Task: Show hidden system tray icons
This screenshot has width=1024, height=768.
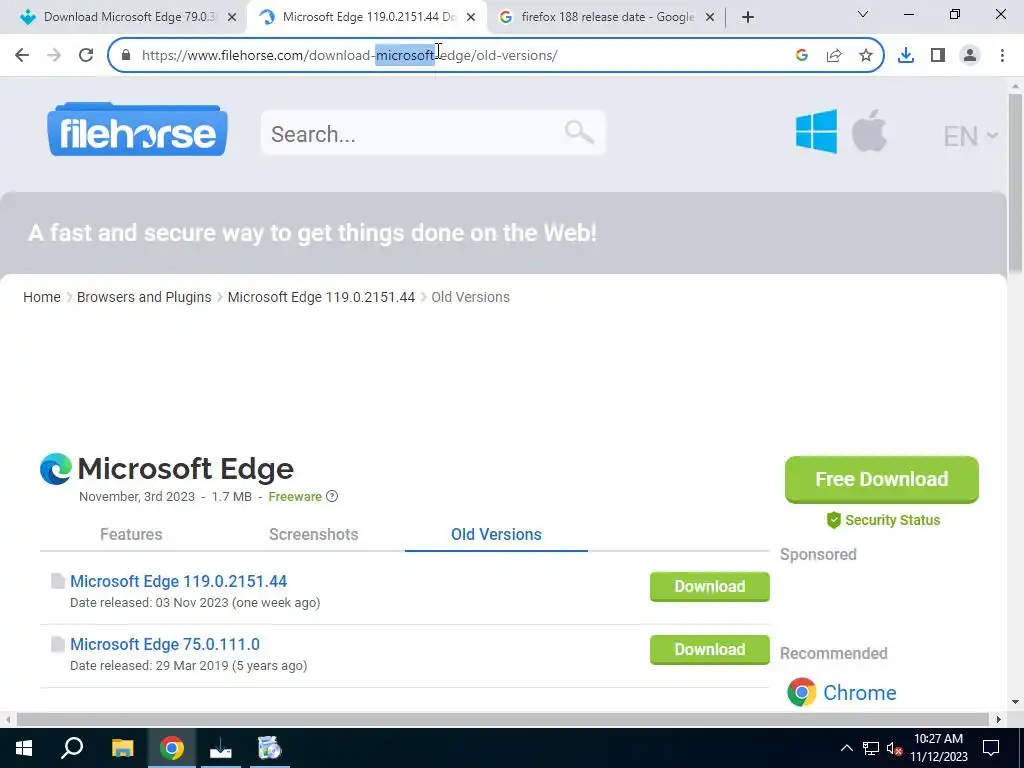Action: tap(846, 748)
